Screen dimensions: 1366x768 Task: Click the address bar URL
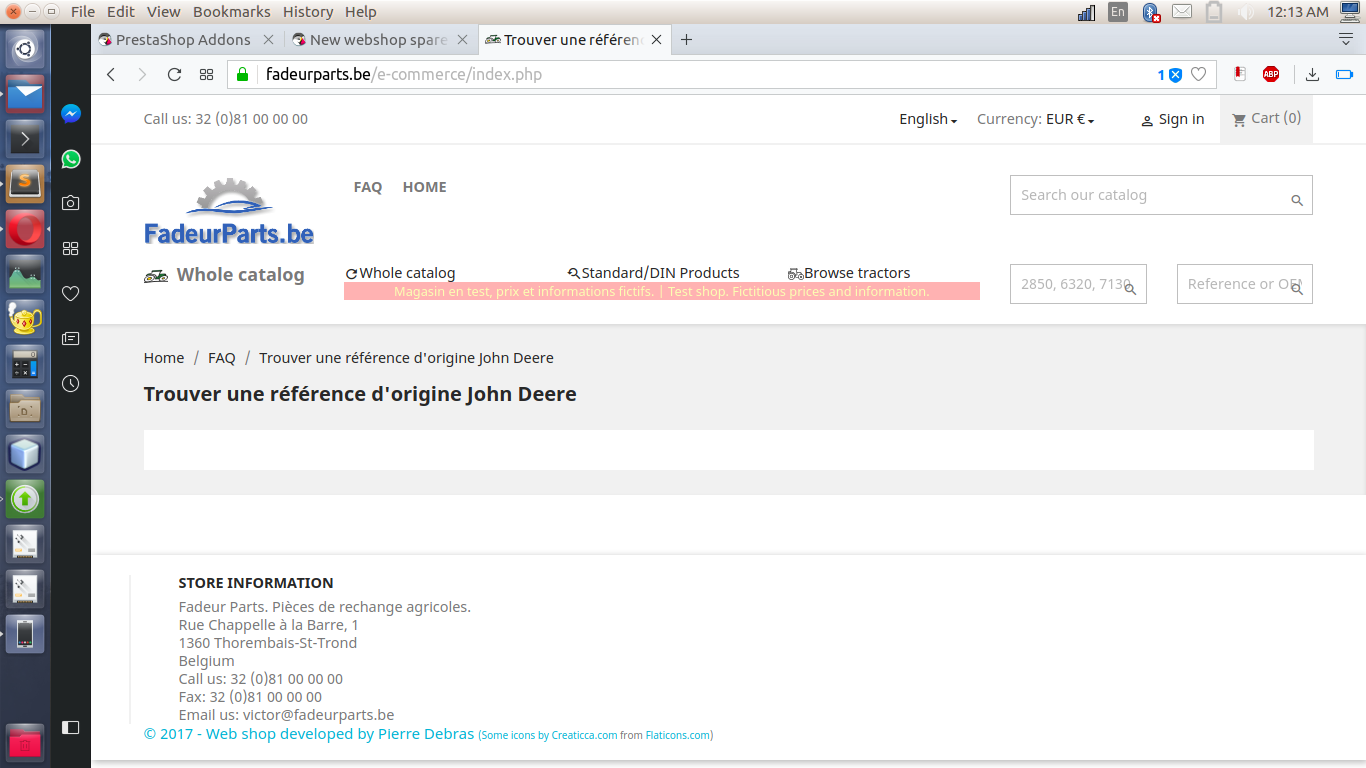(404, 74)
